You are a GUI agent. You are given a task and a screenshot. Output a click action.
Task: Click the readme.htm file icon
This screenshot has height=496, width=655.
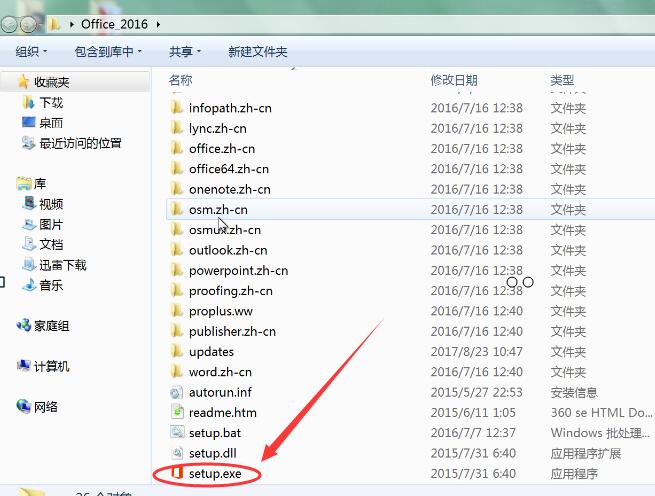click(x=176, y=412)
